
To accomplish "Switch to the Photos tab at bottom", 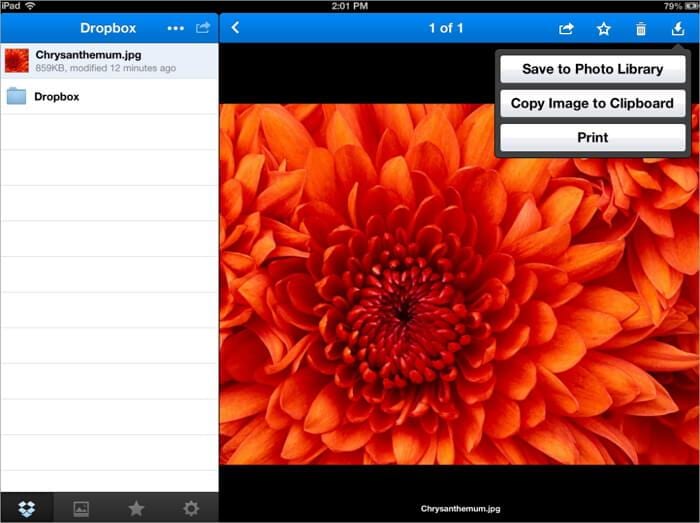I will coord(81,508).
